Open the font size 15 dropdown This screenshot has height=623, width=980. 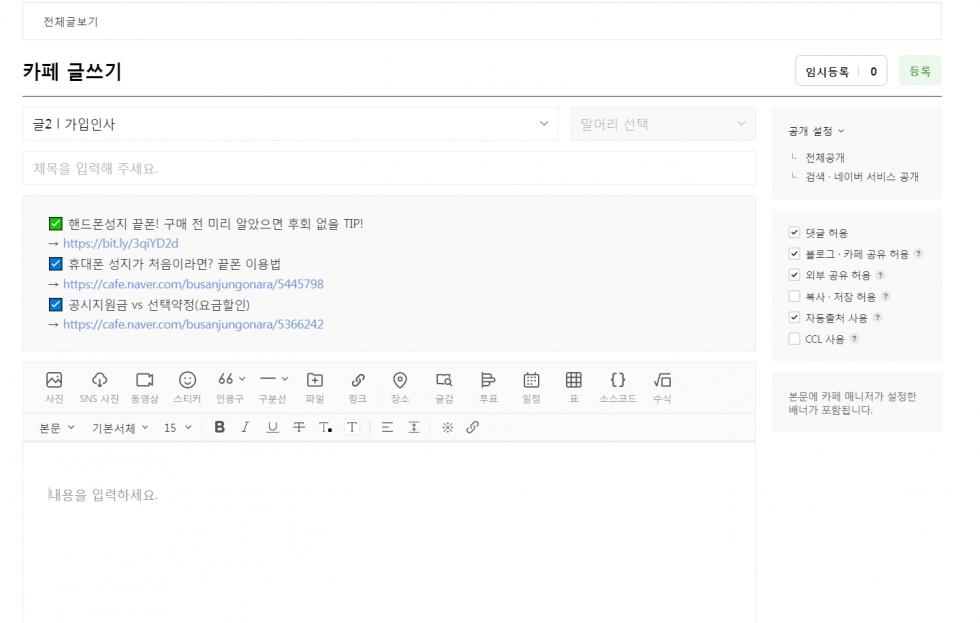(178, 428)
